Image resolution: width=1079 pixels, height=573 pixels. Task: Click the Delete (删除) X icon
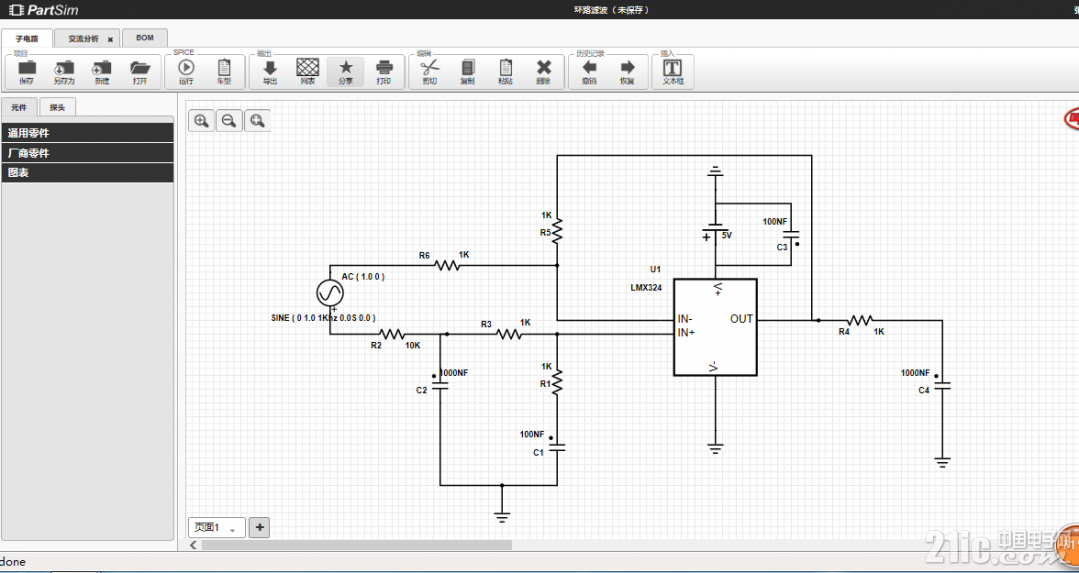544,67
